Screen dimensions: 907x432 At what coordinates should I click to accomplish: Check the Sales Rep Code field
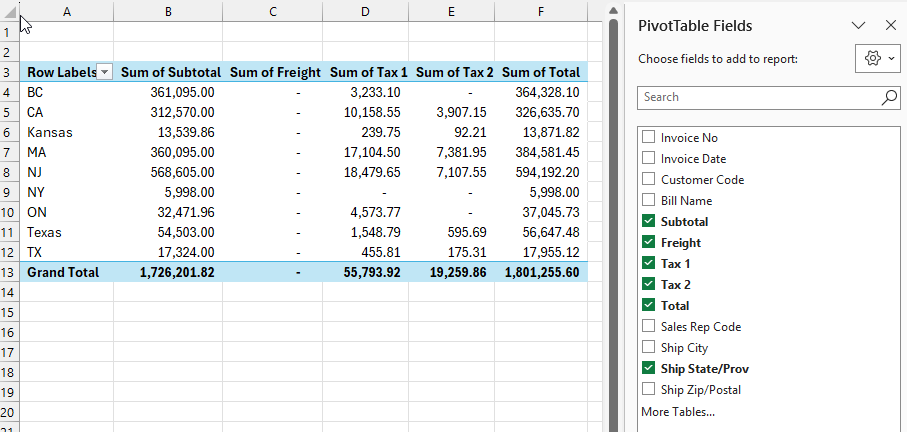648,326
